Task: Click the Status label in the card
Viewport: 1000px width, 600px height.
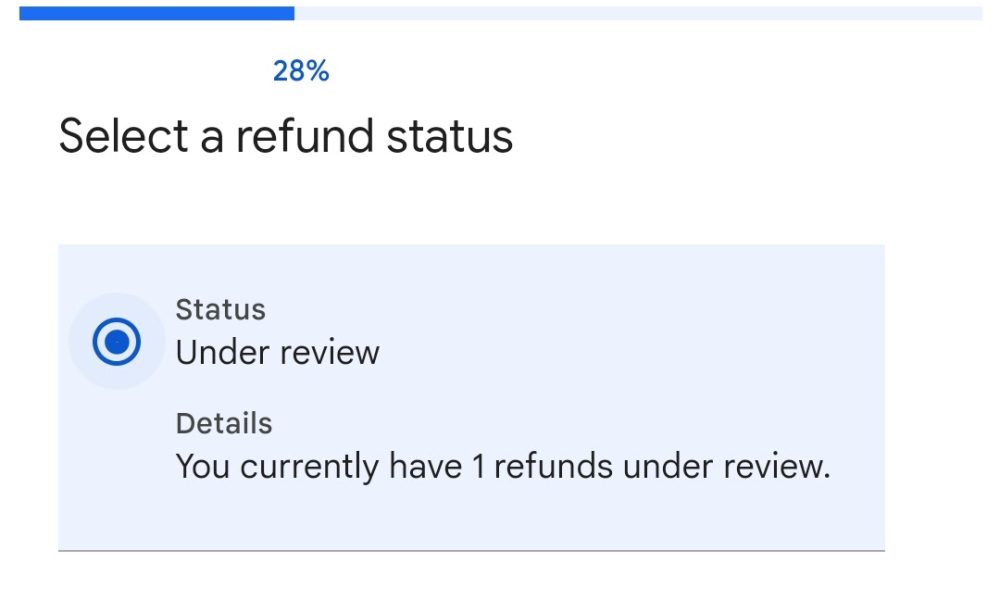Action: tap(221, 310)
